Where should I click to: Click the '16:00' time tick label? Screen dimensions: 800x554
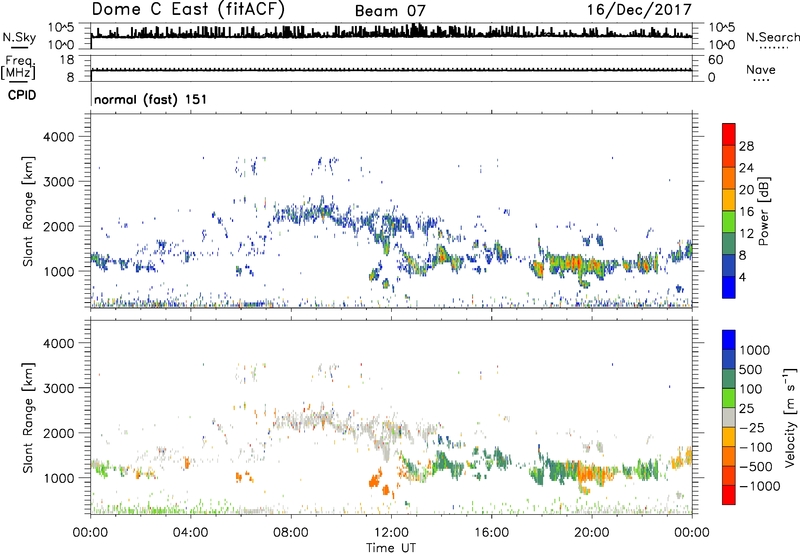pos(491,533)
